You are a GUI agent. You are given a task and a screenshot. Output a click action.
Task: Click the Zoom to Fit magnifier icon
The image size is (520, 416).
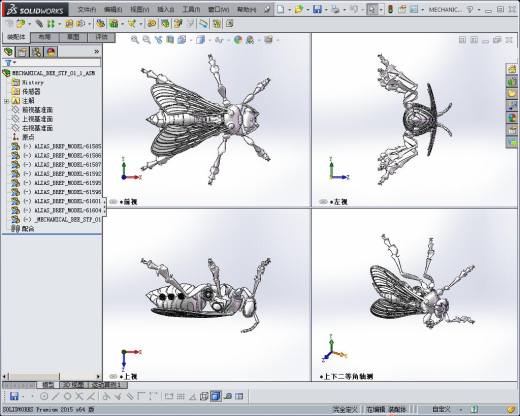[x=135, y=40]
